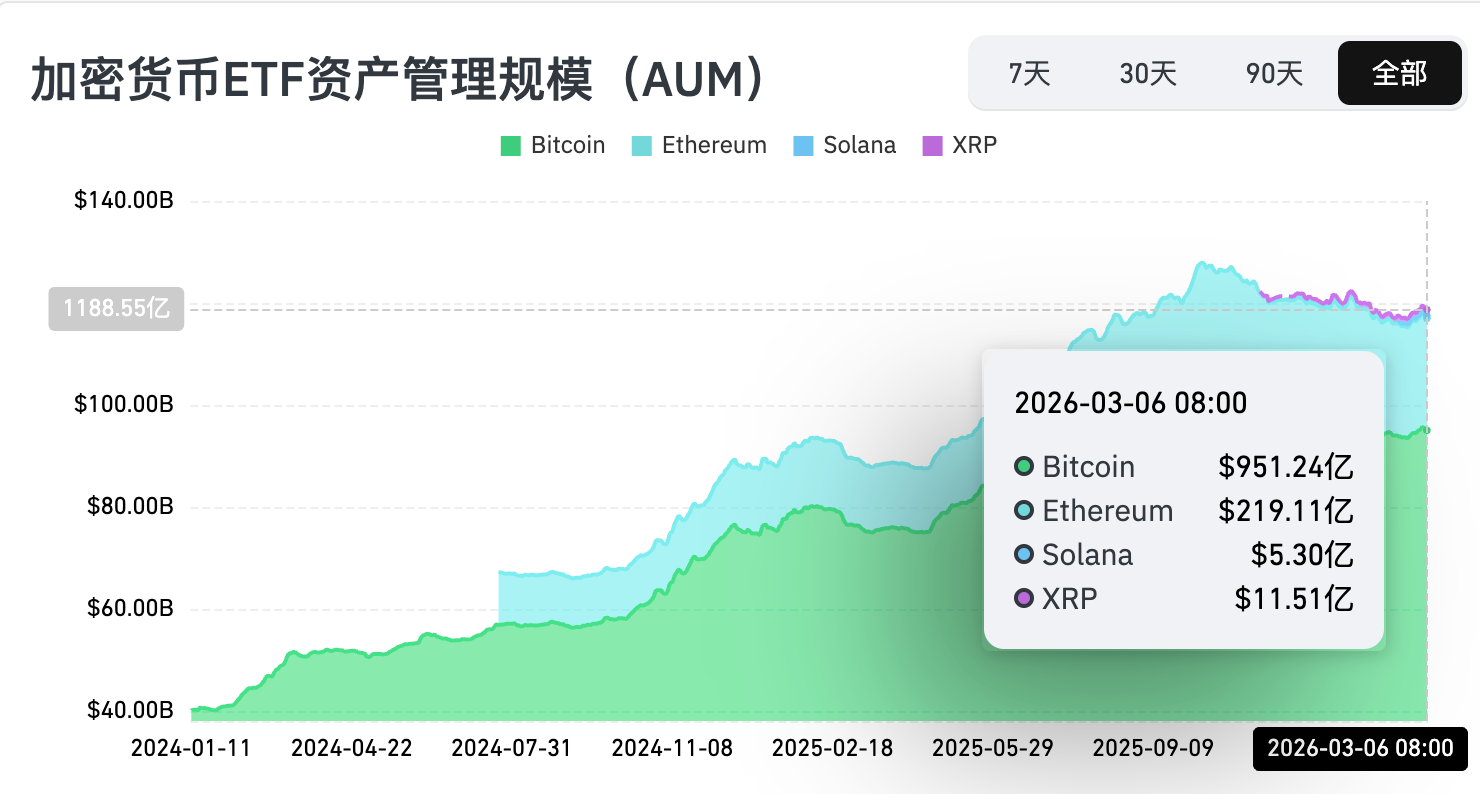
Task: Click the blue Solana legend swatch
Action: coord(804,146)
